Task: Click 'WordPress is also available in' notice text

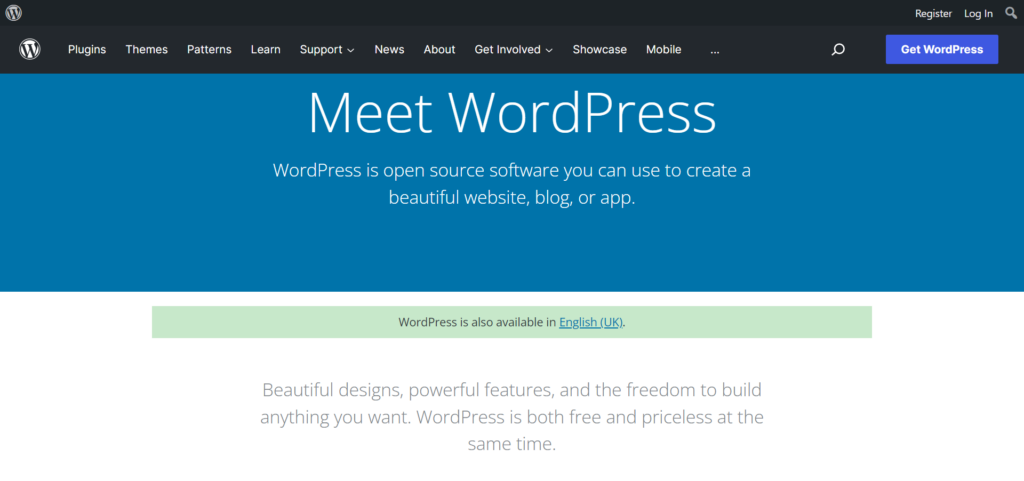Action: pyautogui.click(x=477, y=322)
